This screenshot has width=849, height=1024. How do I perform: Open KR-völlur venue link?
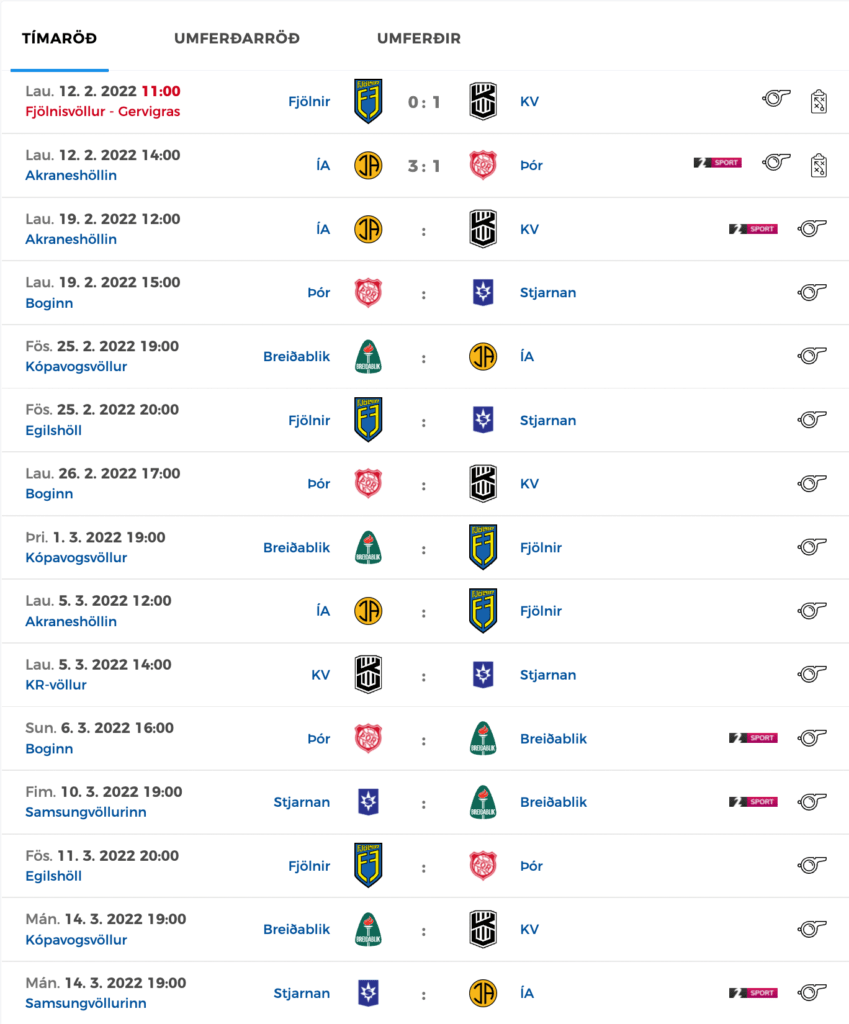coord(56,685)
